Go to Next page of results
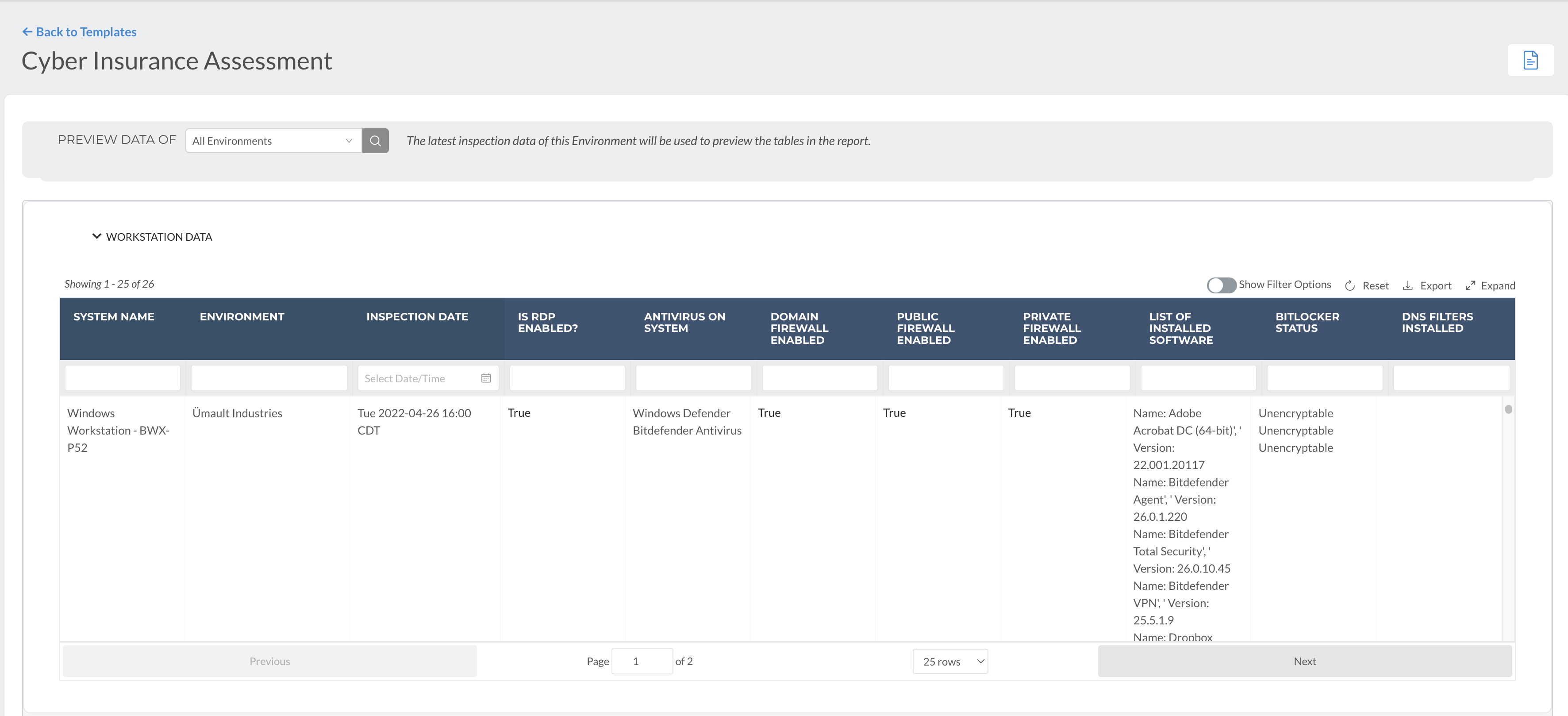The height and width of the screenshot is (716, 1568). [1304, 661]
